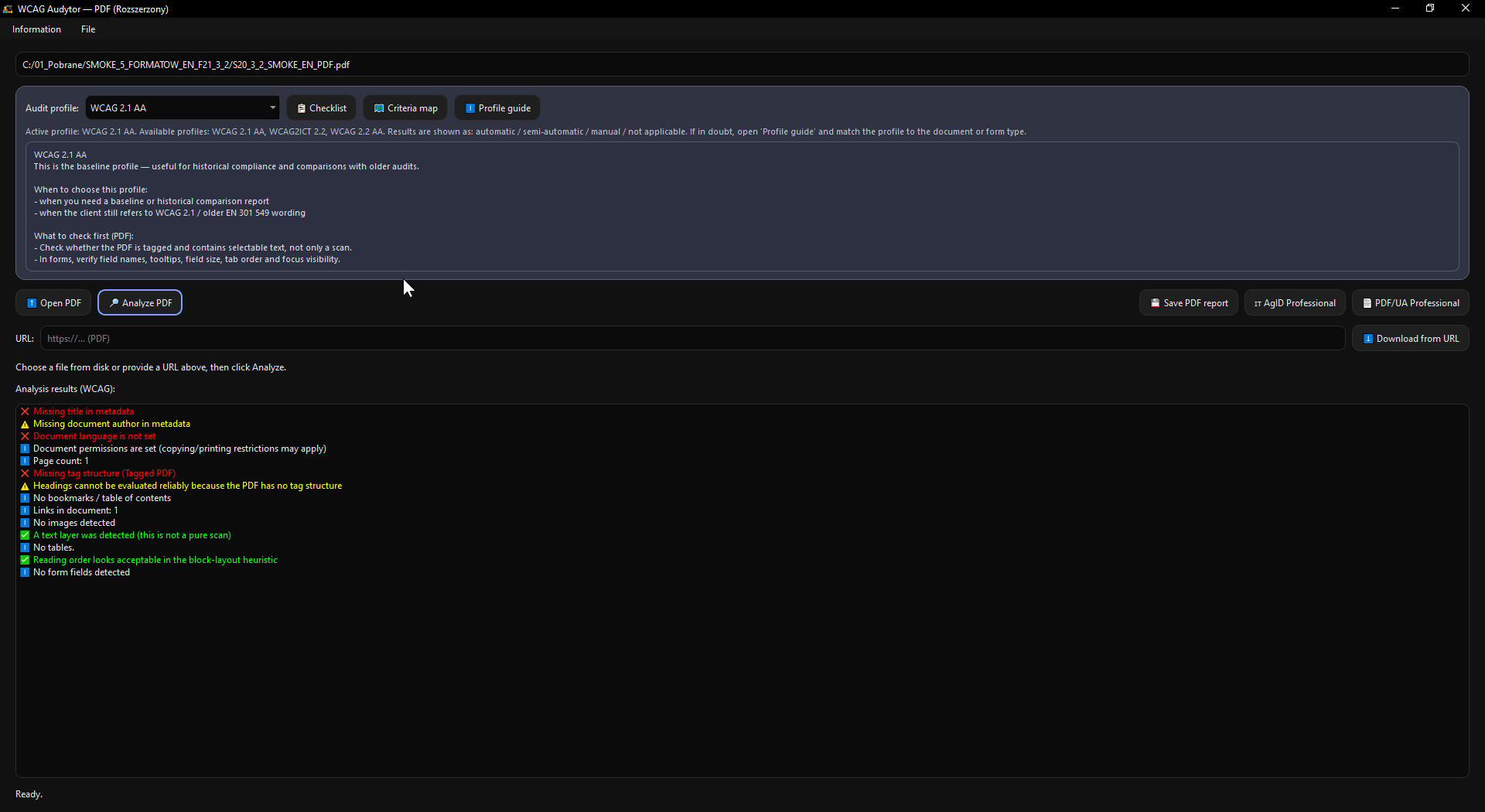Click error icon beside Document language is not set
The height and width of the screenshot is (812, 1485).
point(25,436)
